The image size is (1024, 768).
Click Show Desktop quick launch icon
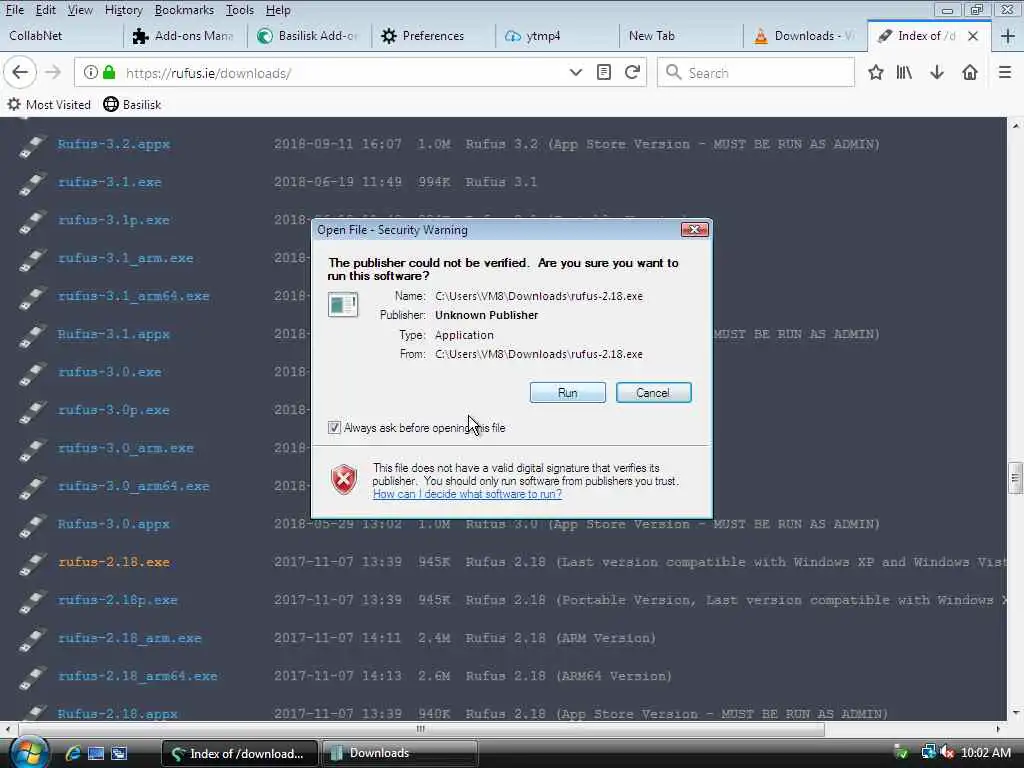[x=96, y=753]
